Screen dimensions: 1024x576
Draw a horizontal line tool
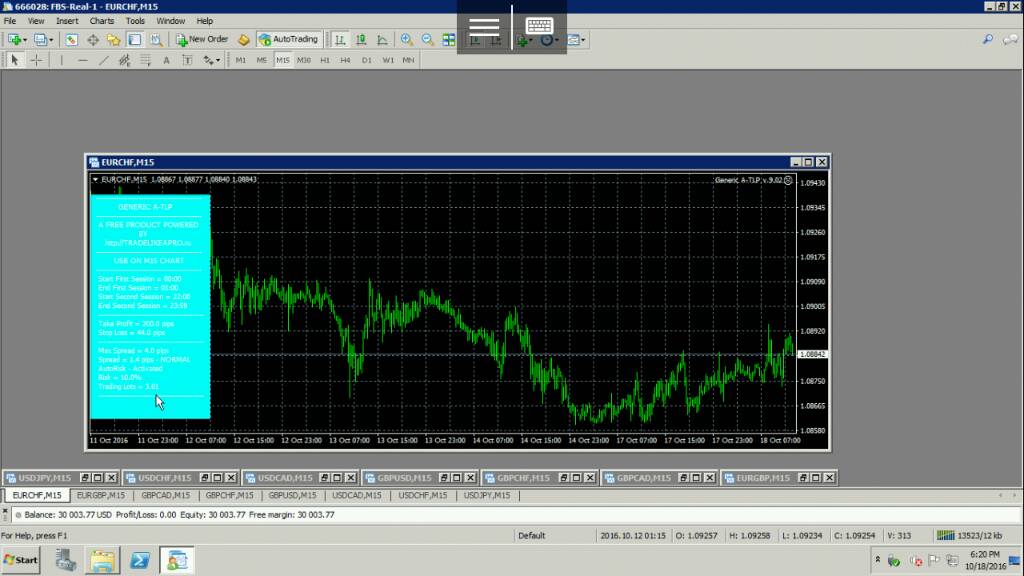[83, 60]
